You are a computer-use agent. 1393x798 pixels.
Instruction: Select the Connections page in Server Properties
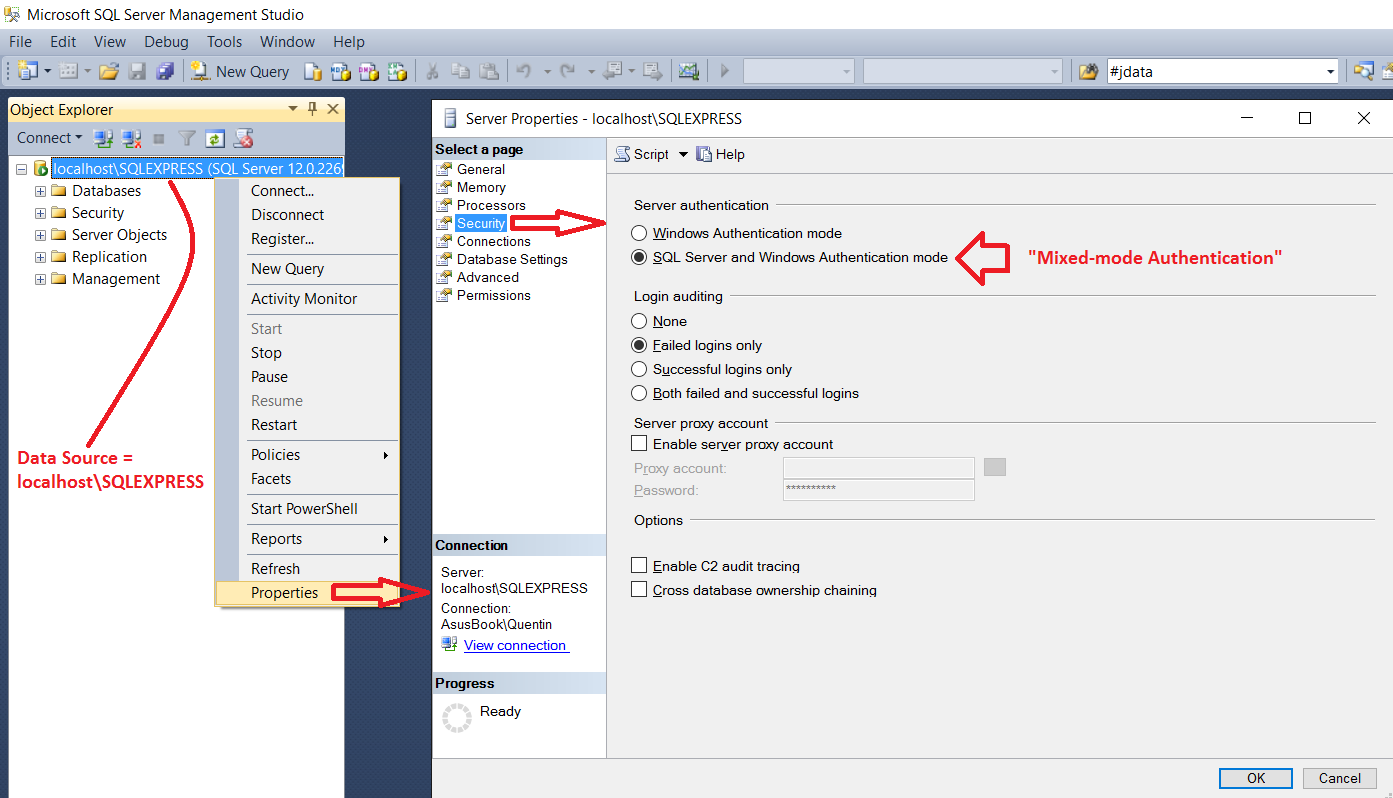pos(494,241)
